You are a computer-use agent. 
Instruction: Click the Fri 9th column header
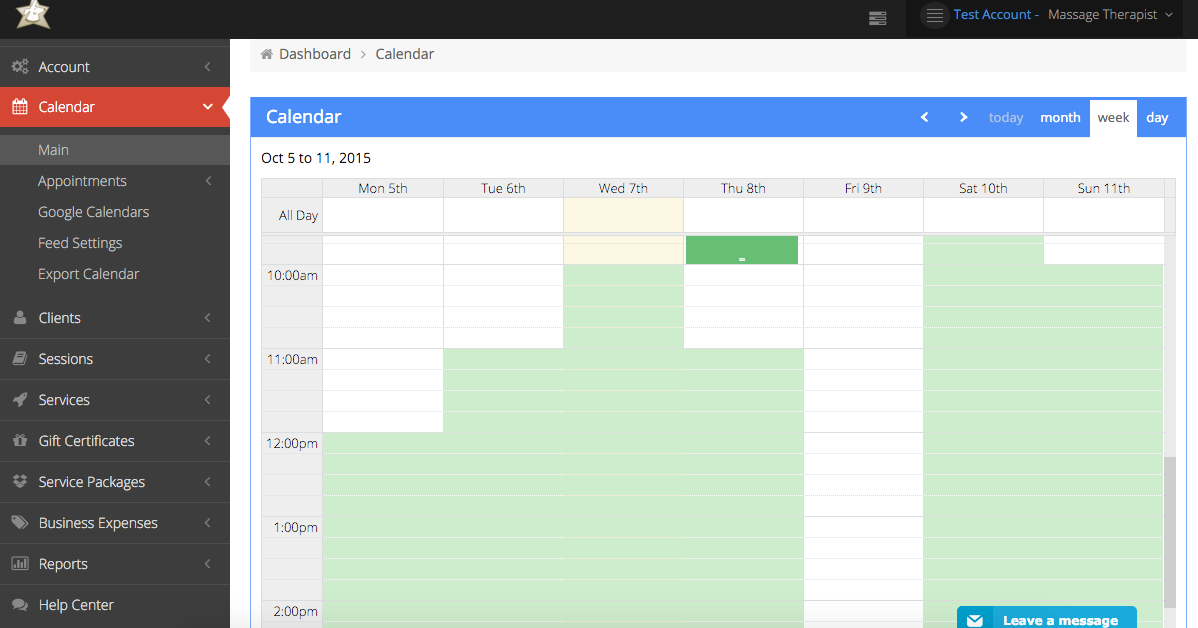(x=863, y=188)
